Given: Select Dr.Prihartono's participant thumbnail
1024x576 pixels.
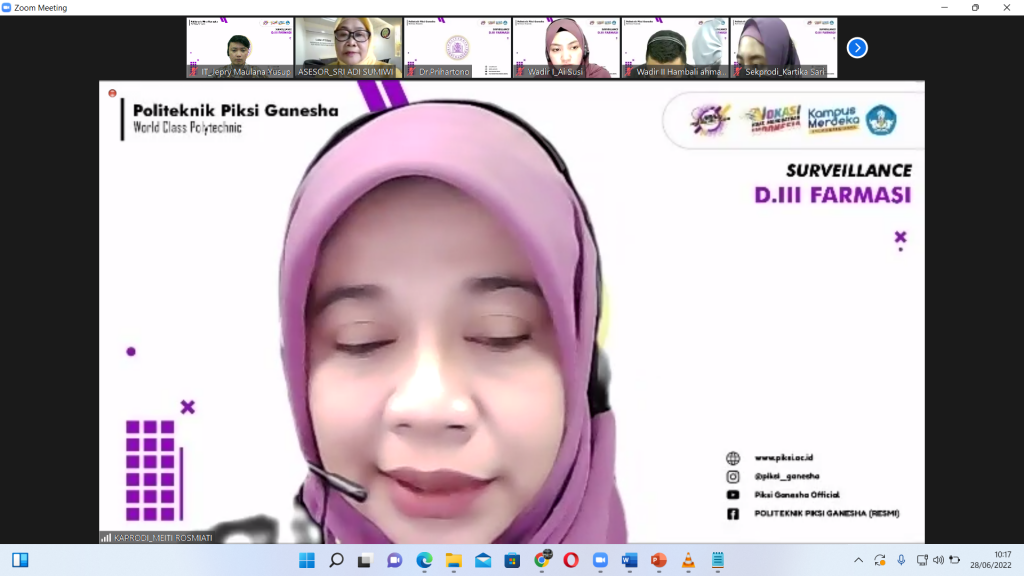Looking at the screenshot, I should [457, 48].
